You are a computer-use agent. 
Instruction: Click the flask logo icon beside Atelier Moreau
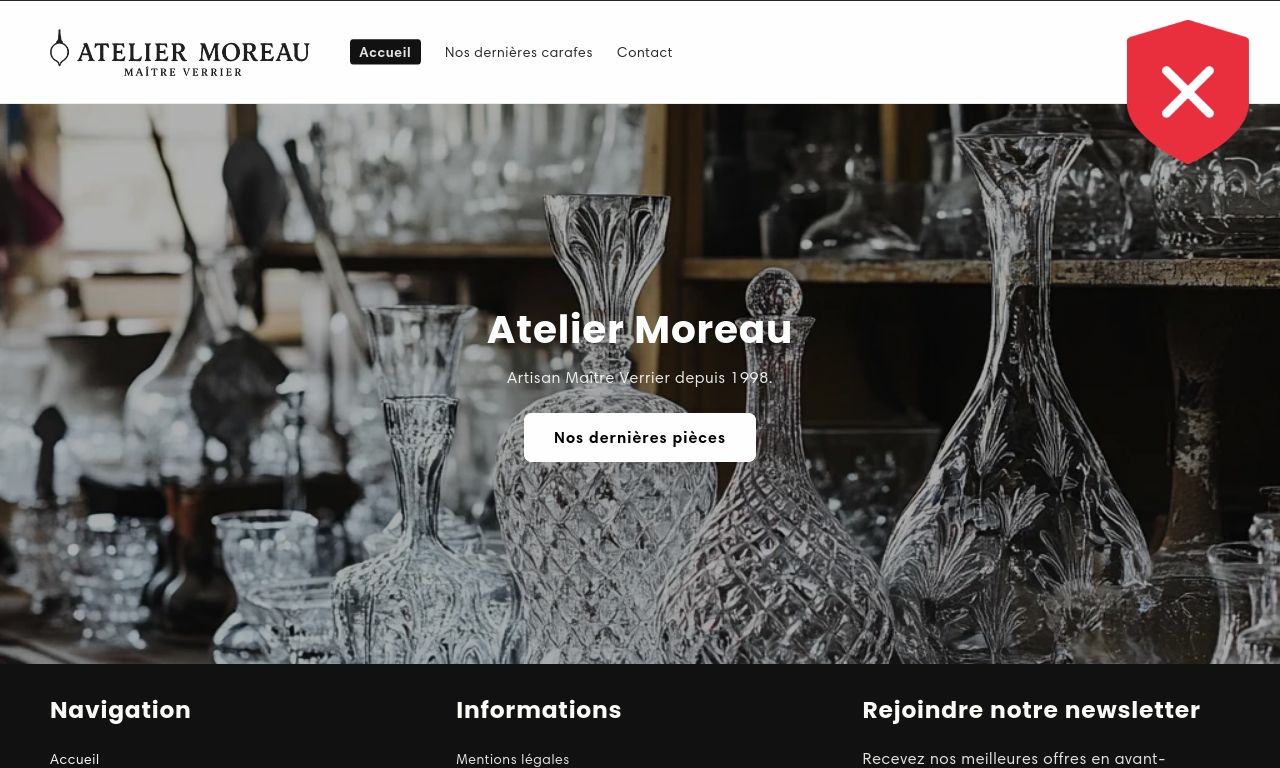(x=60, y=48)
